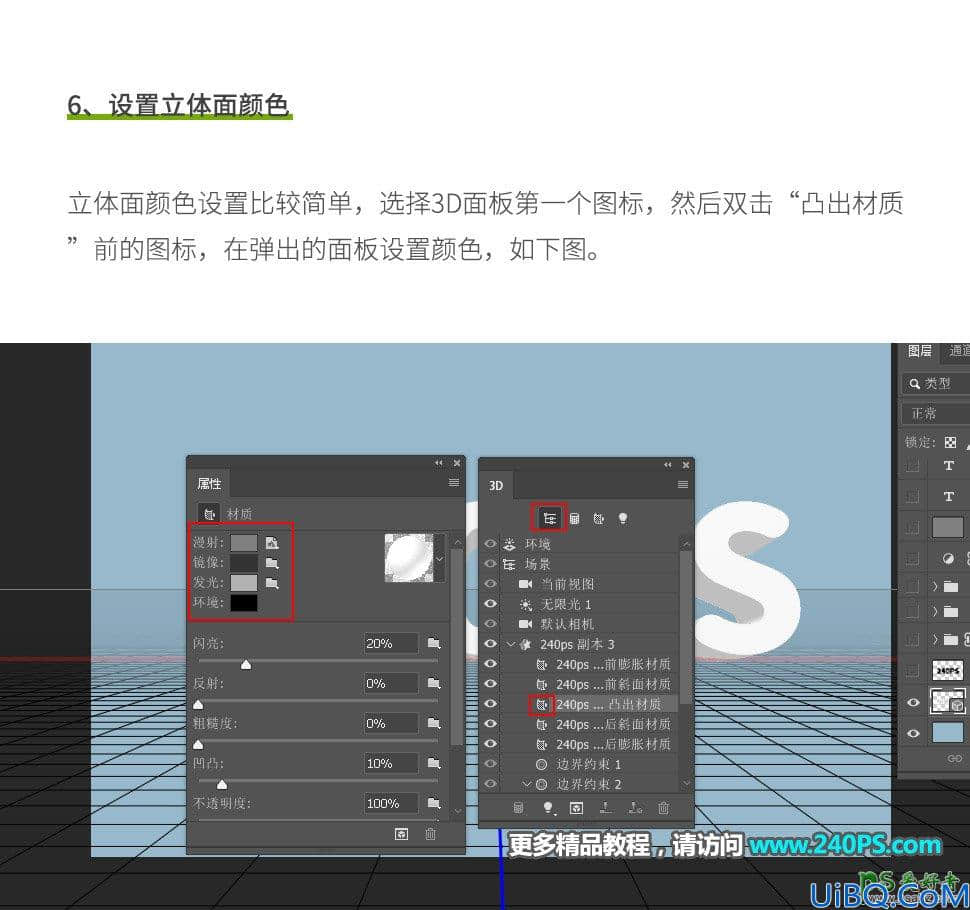The image size is (970, 910).
Task: Hide the 3D layer in Layers panel
Action: (x=914, y=703)
